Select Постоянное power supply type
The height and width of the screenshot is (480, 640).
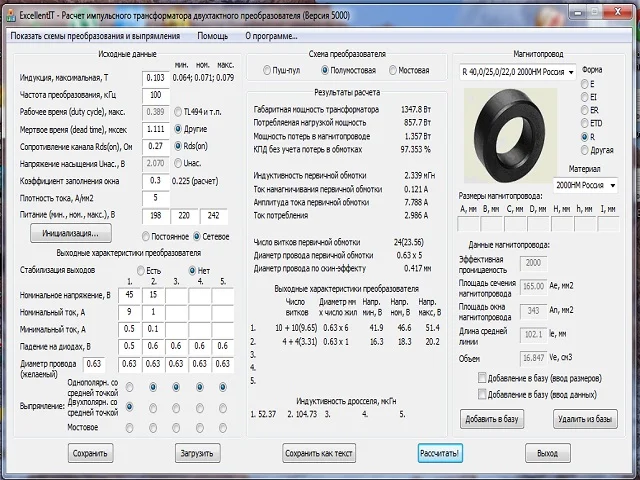point(146,236)
